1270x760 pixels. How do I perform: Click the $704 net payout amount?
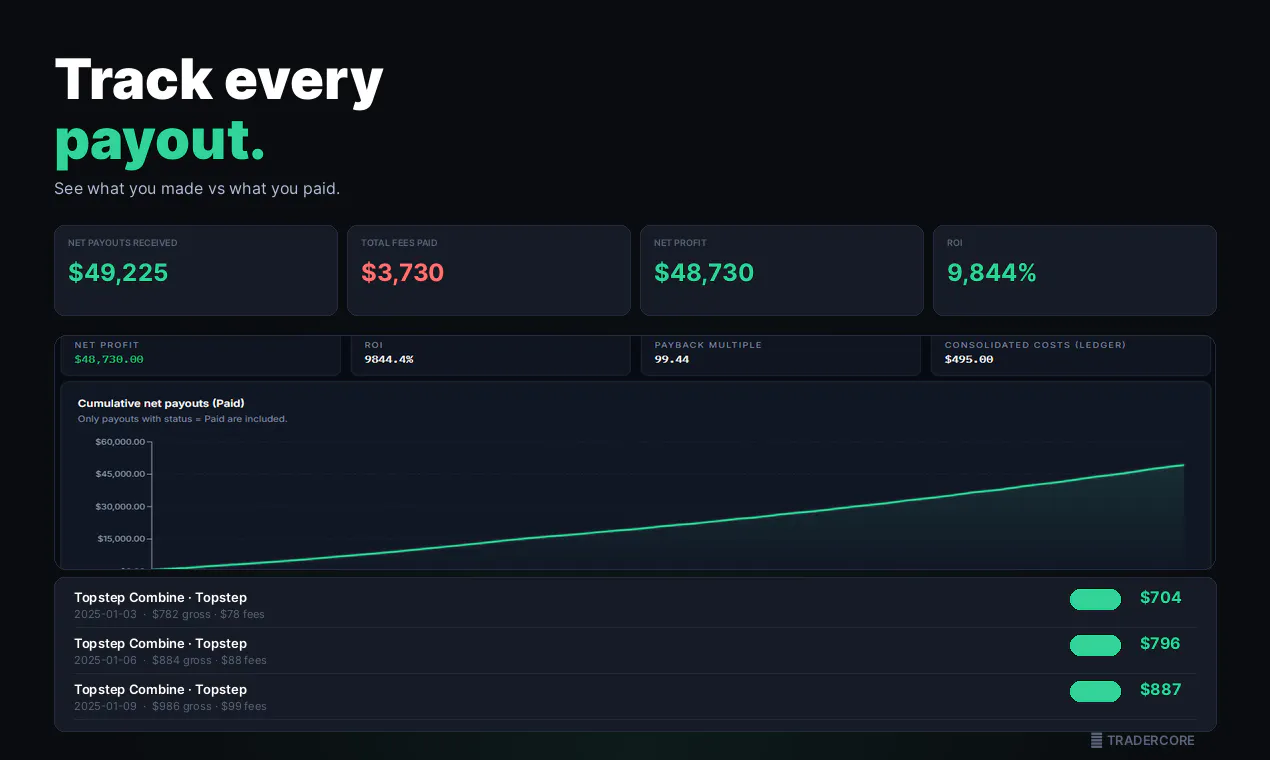(1161, 598)
